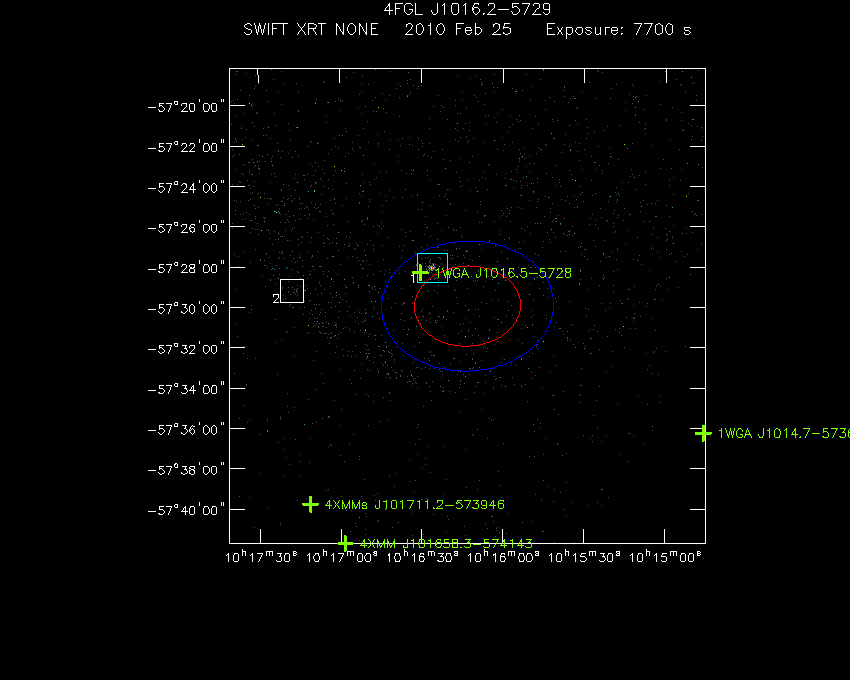Click the SWIFT XRT NONE label
This screenshot has width=850, height=680.
tap(311, 29)
